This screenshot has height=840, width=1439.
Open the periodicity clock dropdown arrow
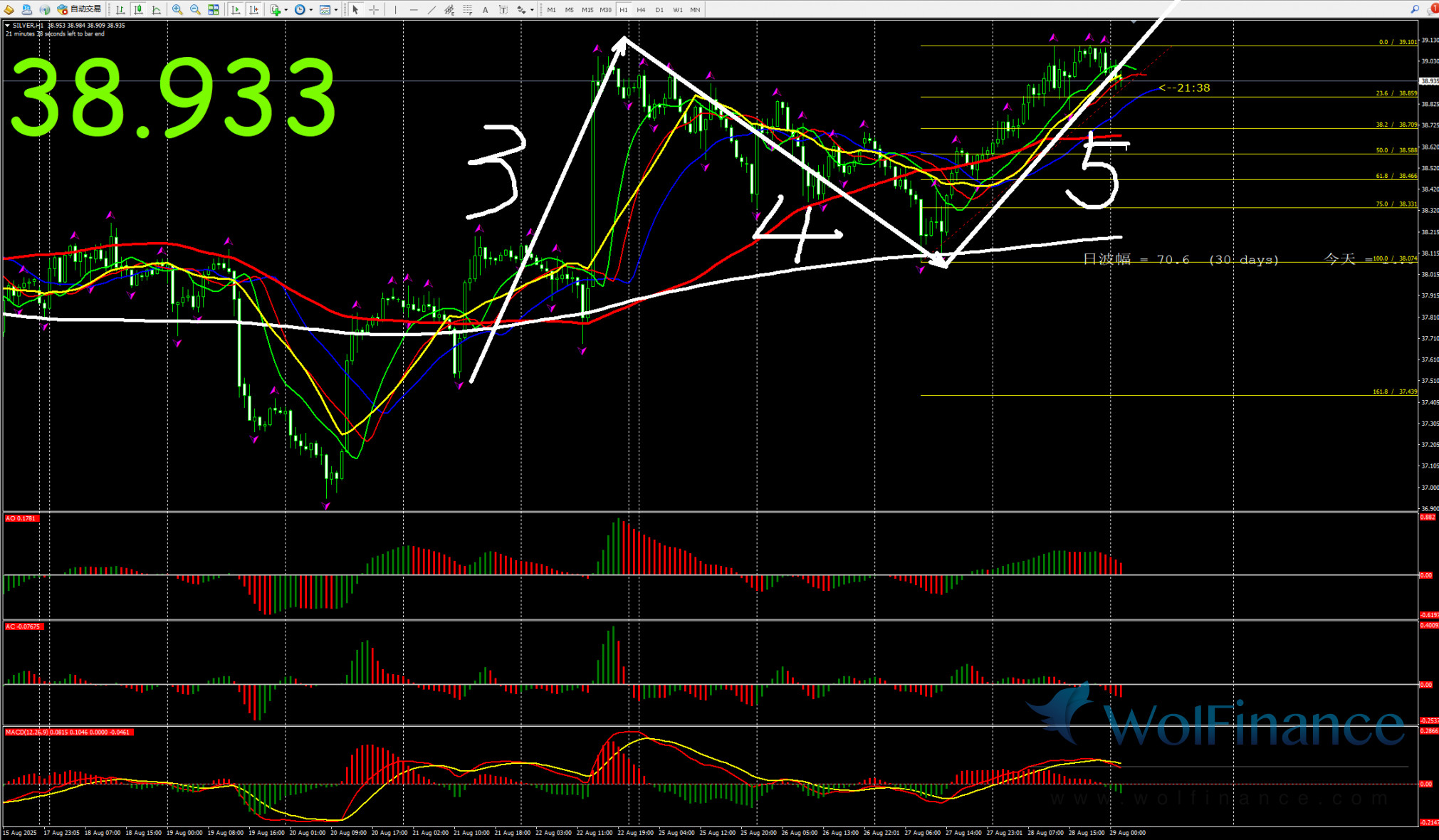(x=310, y=10)
